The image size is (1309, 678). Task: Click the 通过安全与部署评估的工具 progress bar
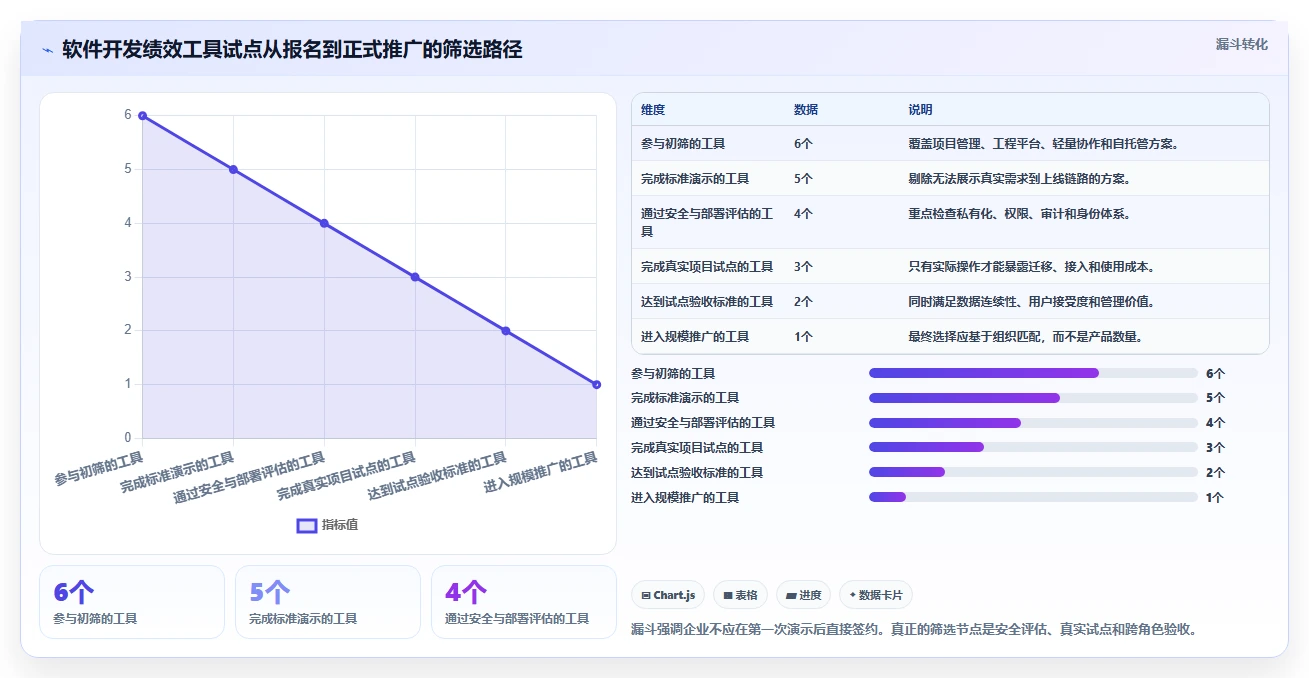(x=1033, y=423)
